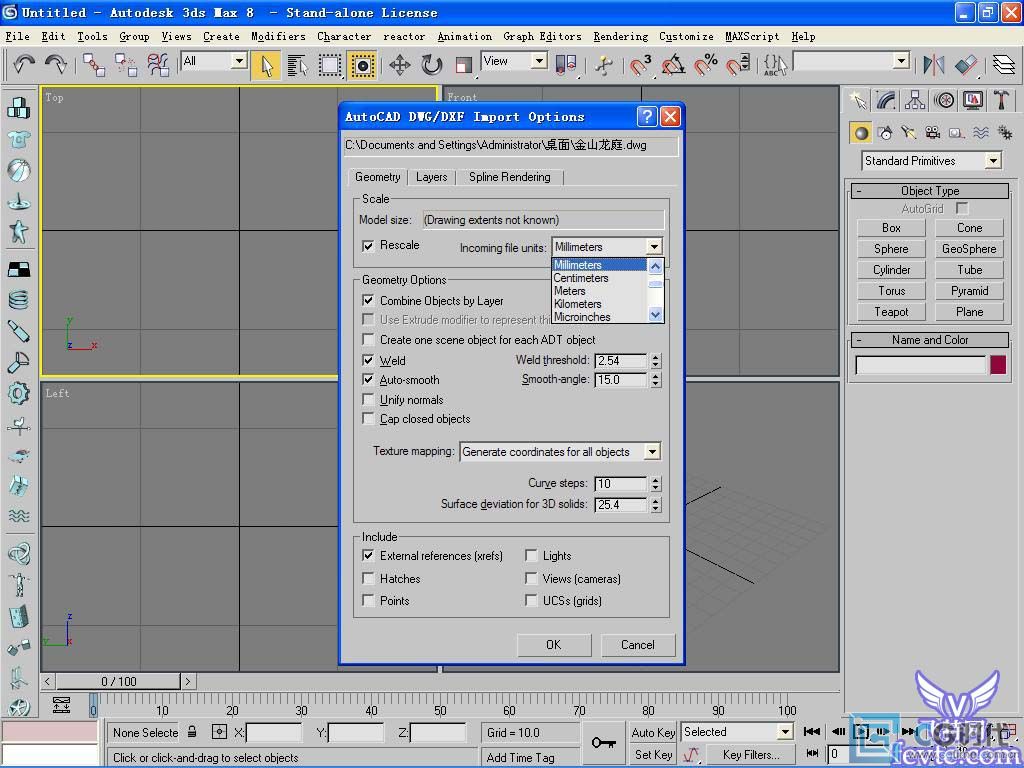The height and width of the screenshot is (768, 1024).
Task: Open the Selected key mode dropdown
Action: point(737,732)
